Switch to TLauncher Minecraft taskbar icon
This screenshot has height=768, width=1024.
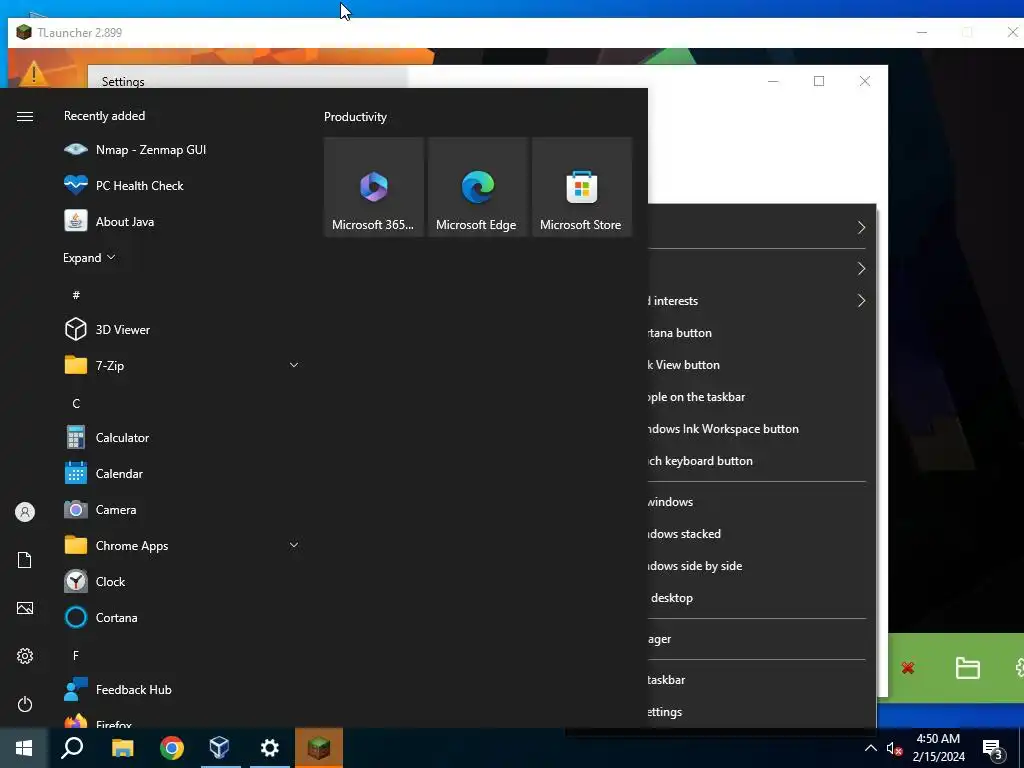click(x=319, y=748)
